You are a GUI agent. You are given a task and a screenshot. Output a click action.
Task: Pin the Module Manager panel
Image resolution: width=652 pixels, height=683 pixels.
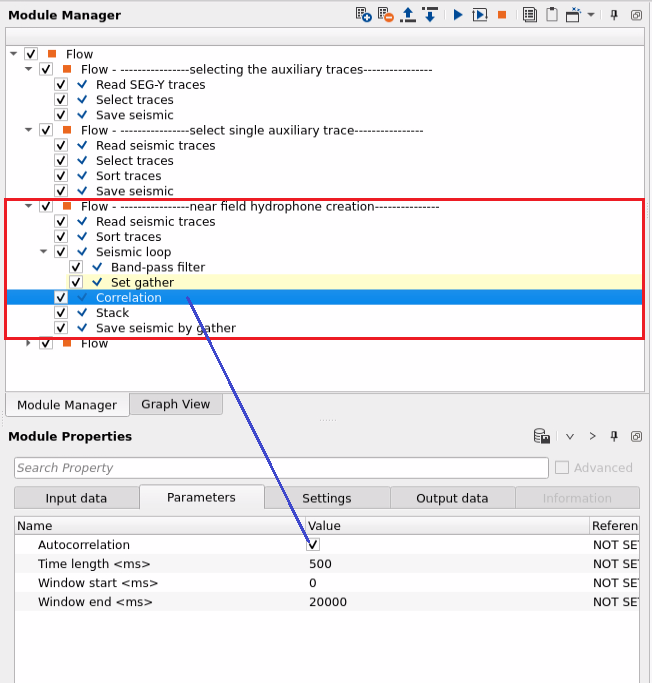[614, 15]
